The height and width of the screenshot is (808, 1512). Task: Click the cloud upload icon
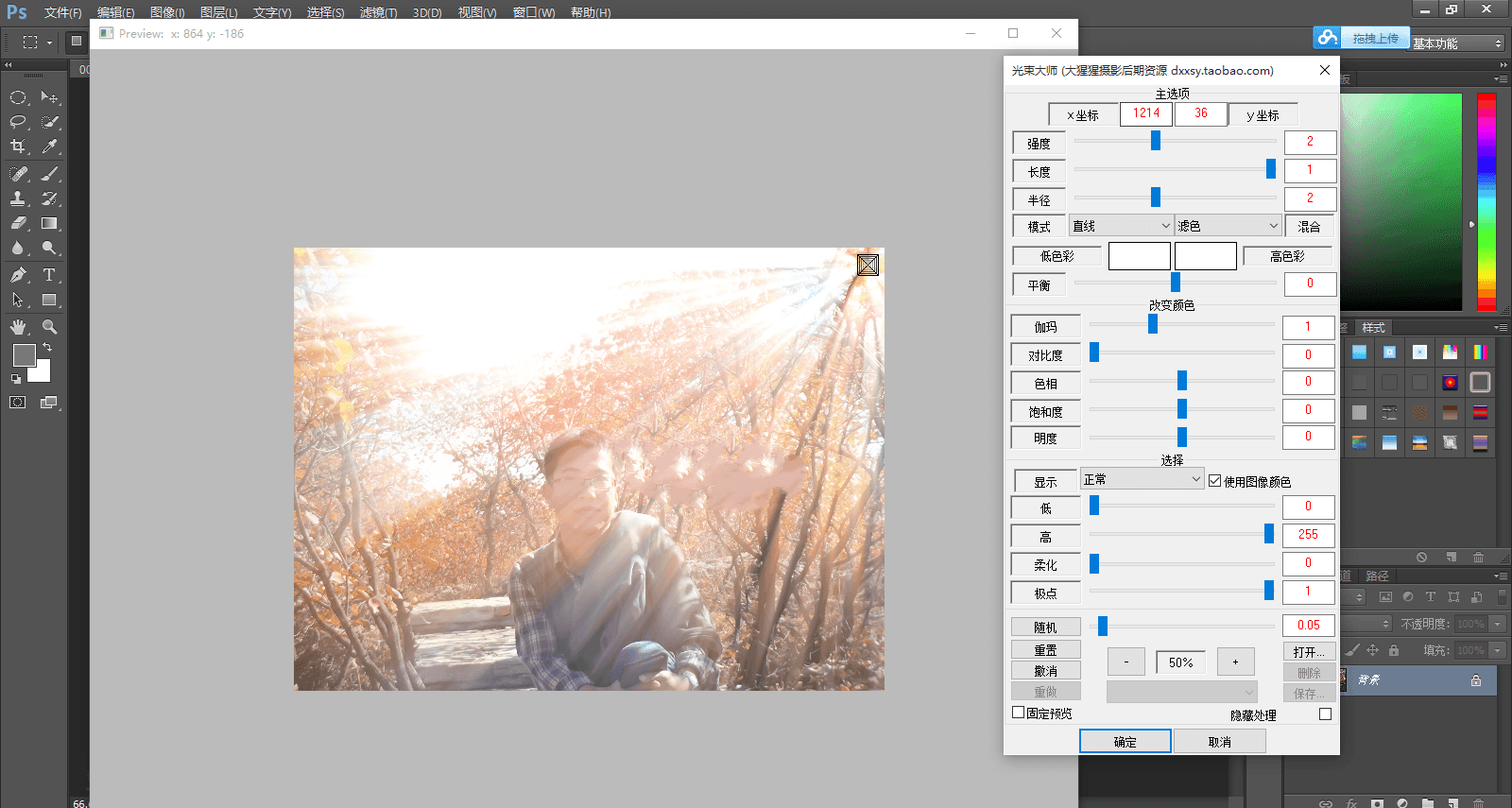(x=1327, y=38)
